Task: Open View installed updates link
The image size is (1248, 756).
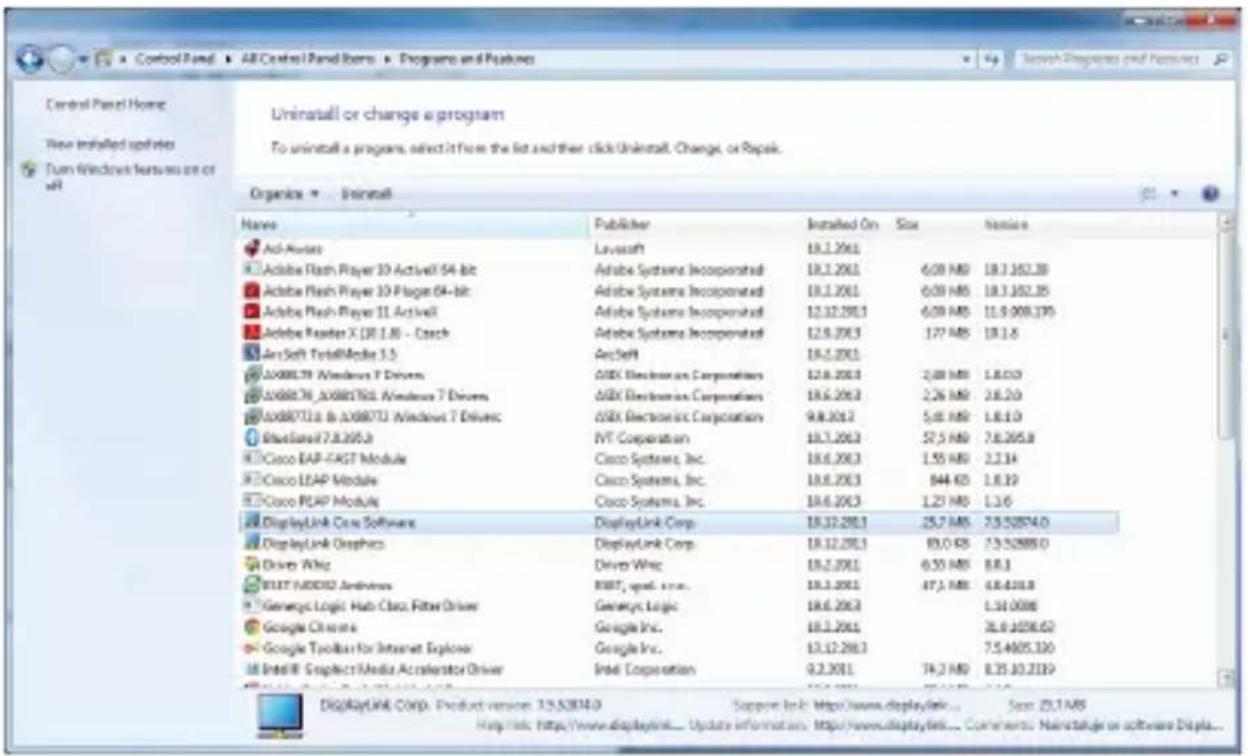Action: (110, 145)
